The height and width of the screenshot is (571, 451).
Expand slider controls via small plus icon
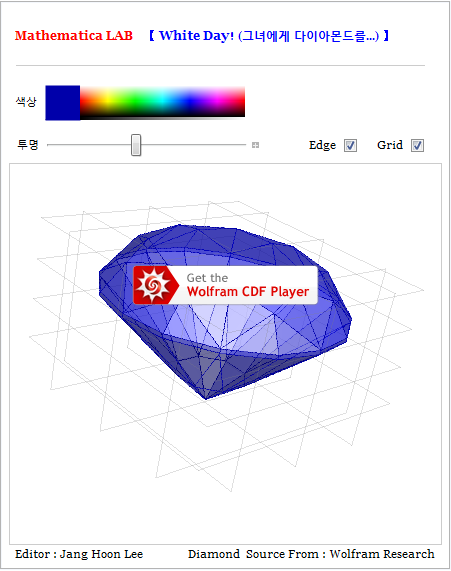point(255,145)
